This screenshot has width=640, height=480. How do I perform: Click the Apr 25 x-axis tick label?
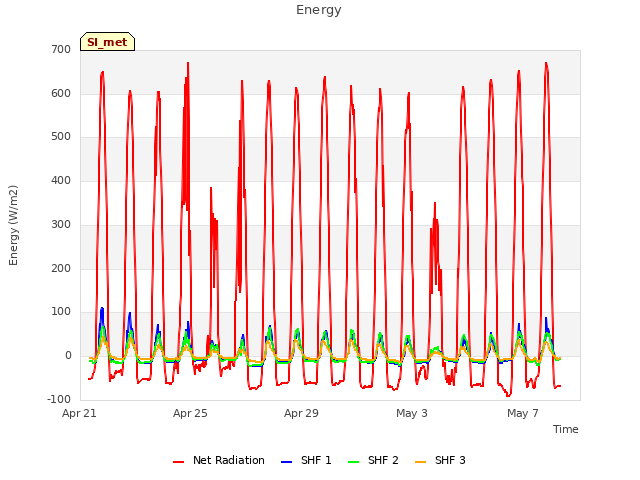click(190, 413)
